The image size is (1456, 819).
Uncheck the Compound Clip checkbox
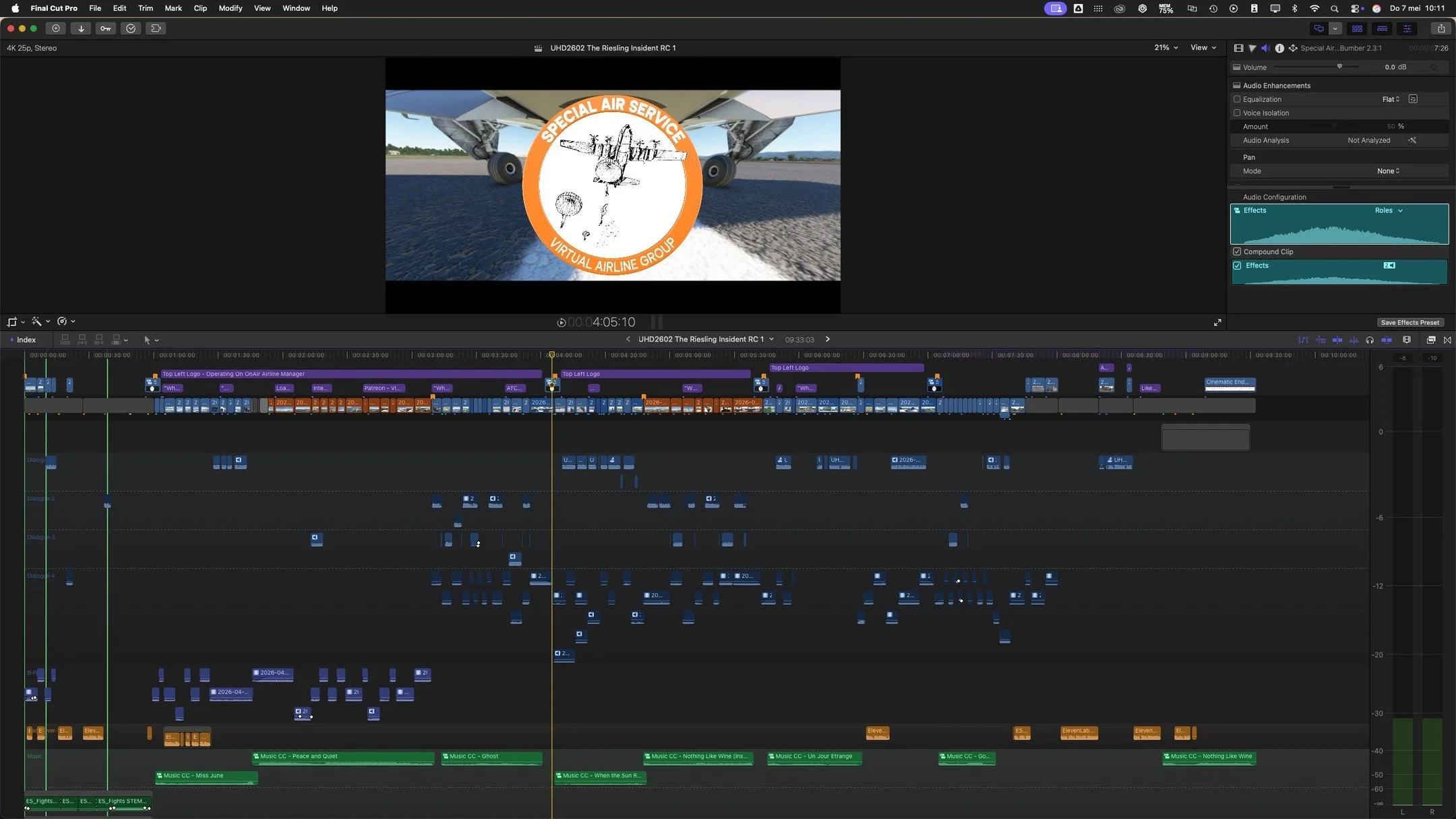[1237, 251]
